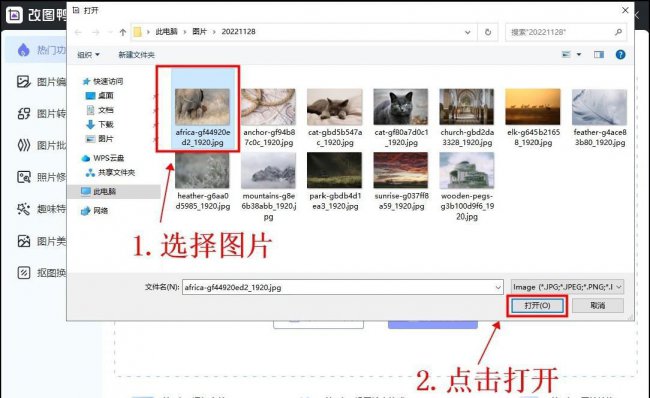
Task: Navigate forward in folder history
Action: coord(96,32)
